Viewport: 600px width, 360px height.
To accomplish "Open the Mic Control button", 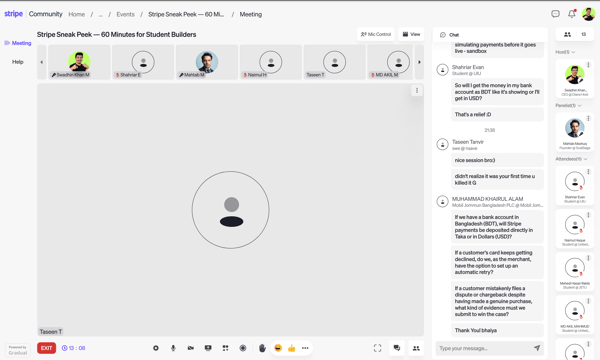I will pos(376,34).
